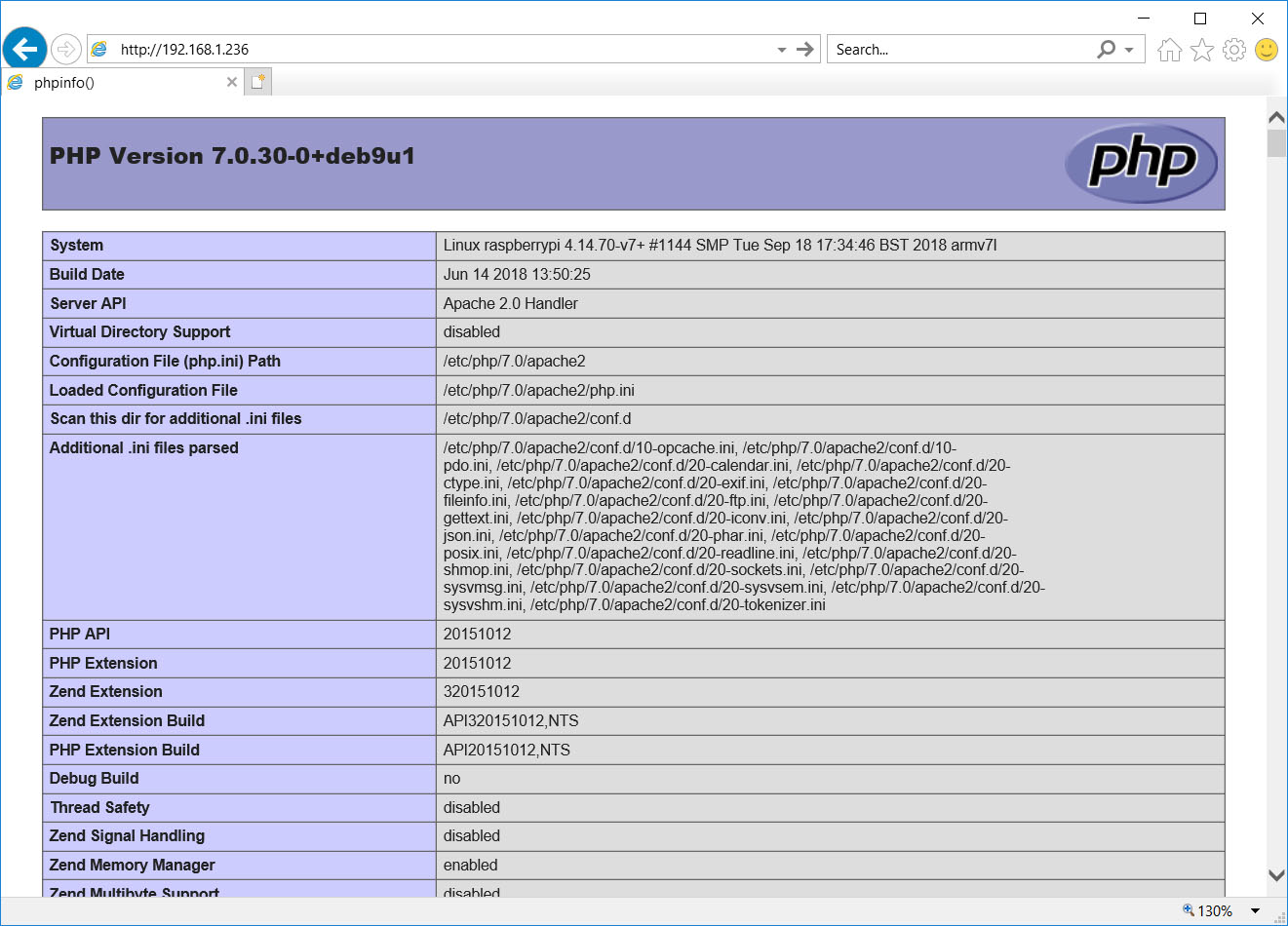The image size is (1288, 926).
Task: Click the Go arrow beside address bar
Action: pos(805,49)
